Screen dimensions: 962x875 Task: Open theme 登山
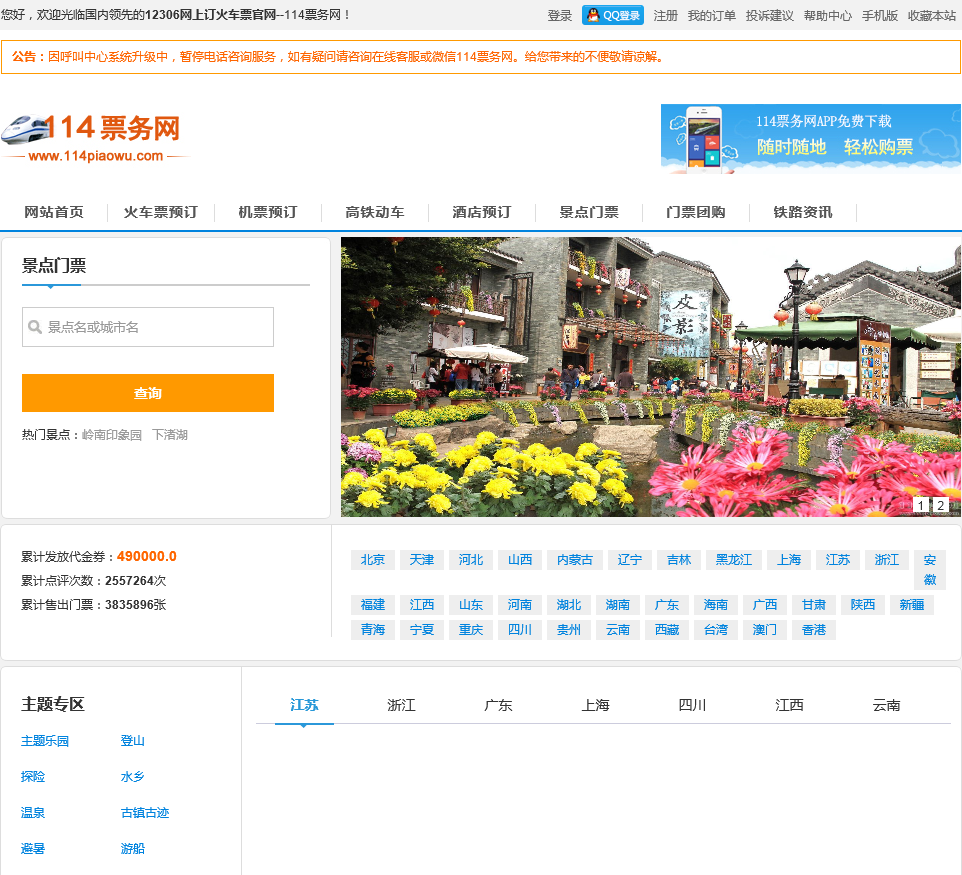click(x=133, y=741)
